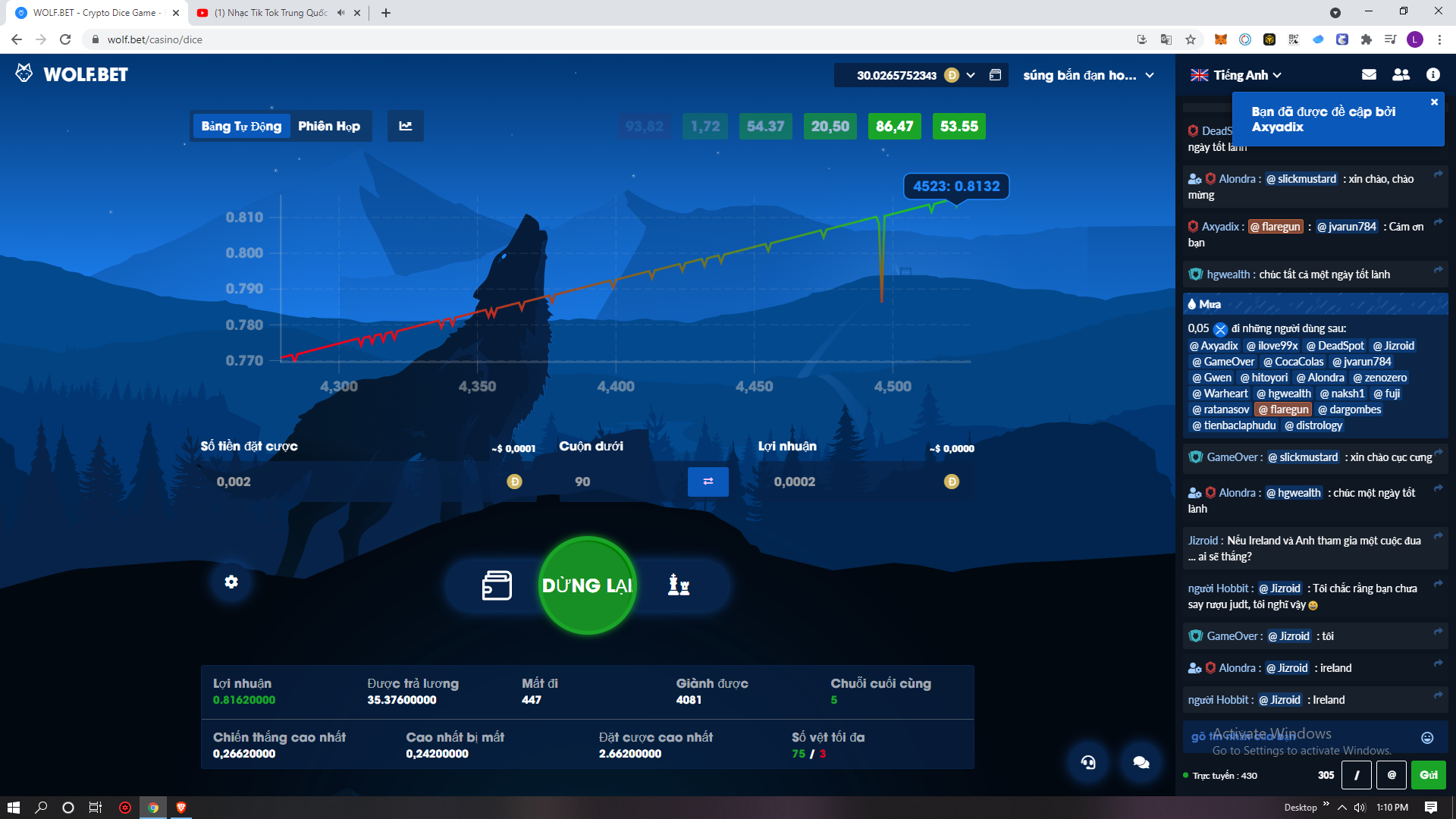The height and width of the screenshot is (819, 1456).
Task: Switch to the Phiên Họp tab
Action: pyautogui.click(x=329, y=126)
